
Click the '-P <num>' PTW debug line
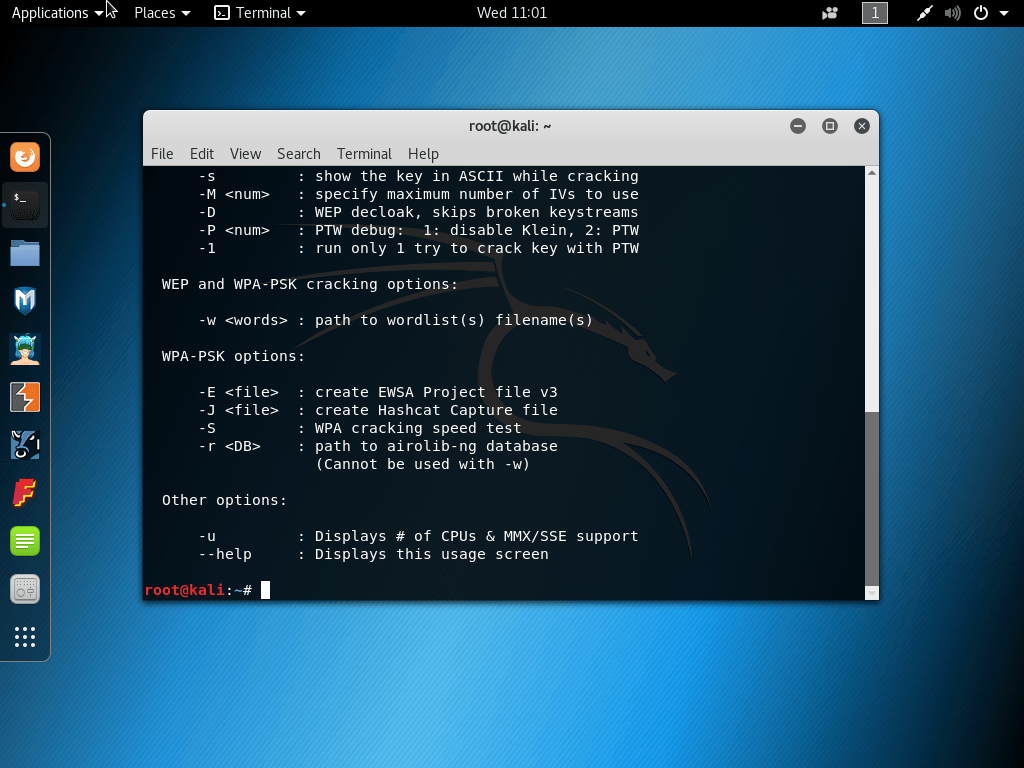pyautogui.click(x=419, y=231)
